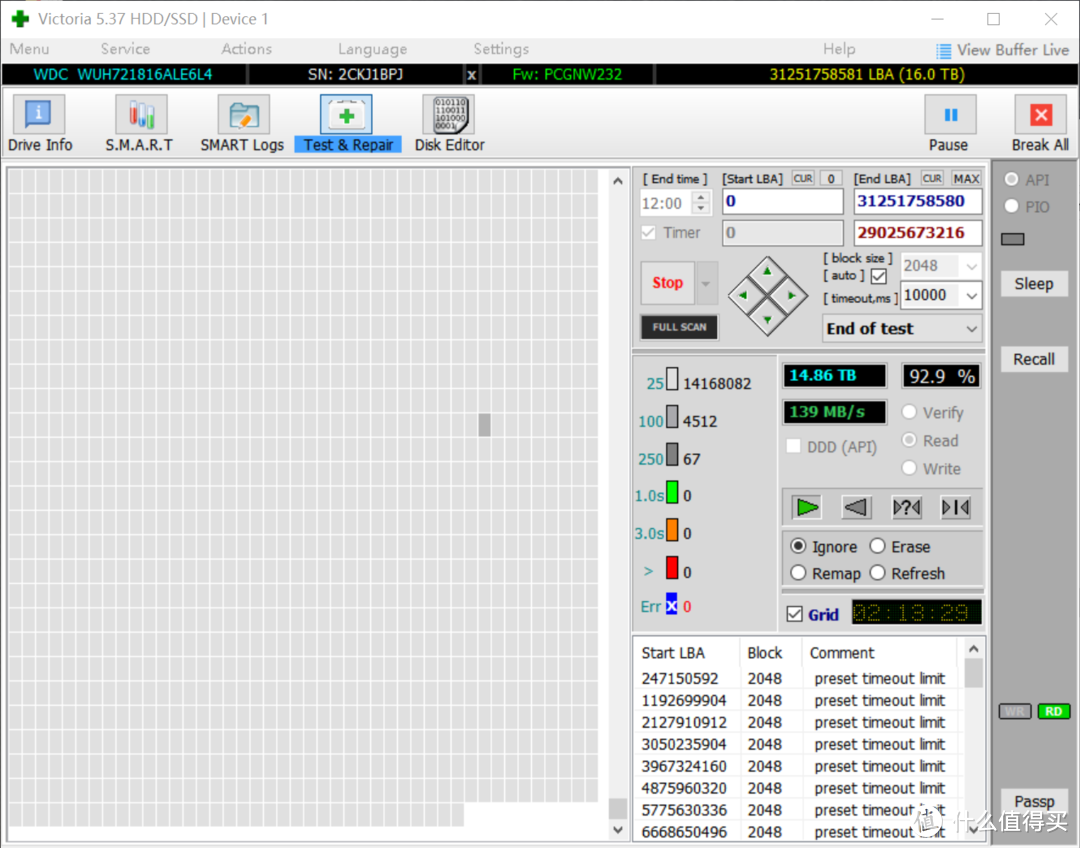Click the Break All icon
The width and height of the screenshot is (1080, 848).
(1040, 114)
